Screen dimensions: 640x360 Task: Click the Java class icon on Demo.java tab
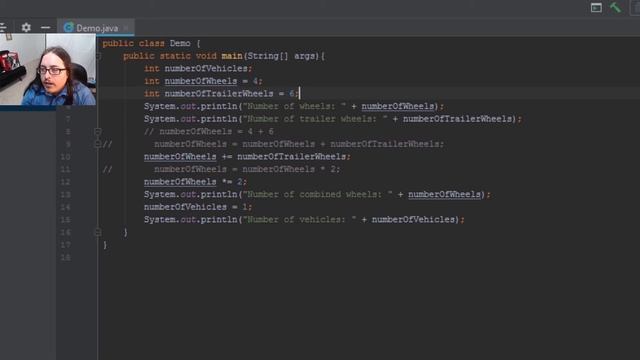pyautogui.click(x=69, y=27)
